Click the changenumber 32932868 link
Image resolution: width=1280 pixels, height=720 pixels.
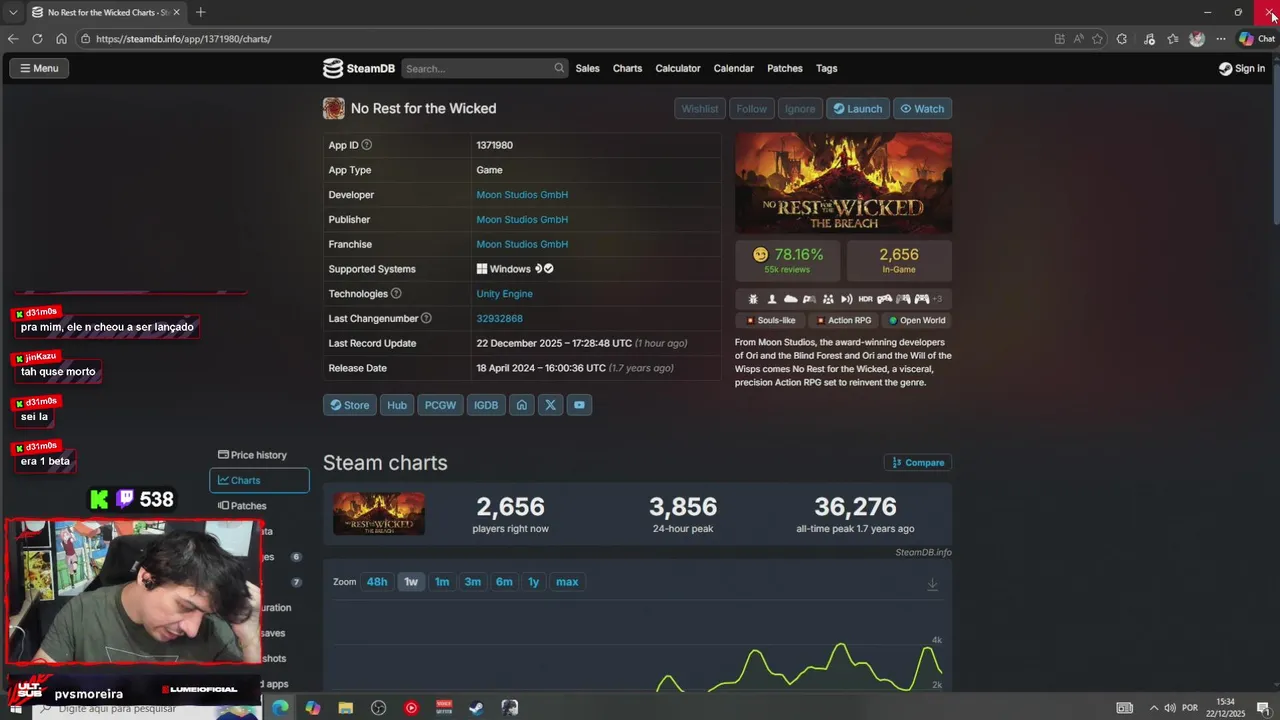pos(499,318)
